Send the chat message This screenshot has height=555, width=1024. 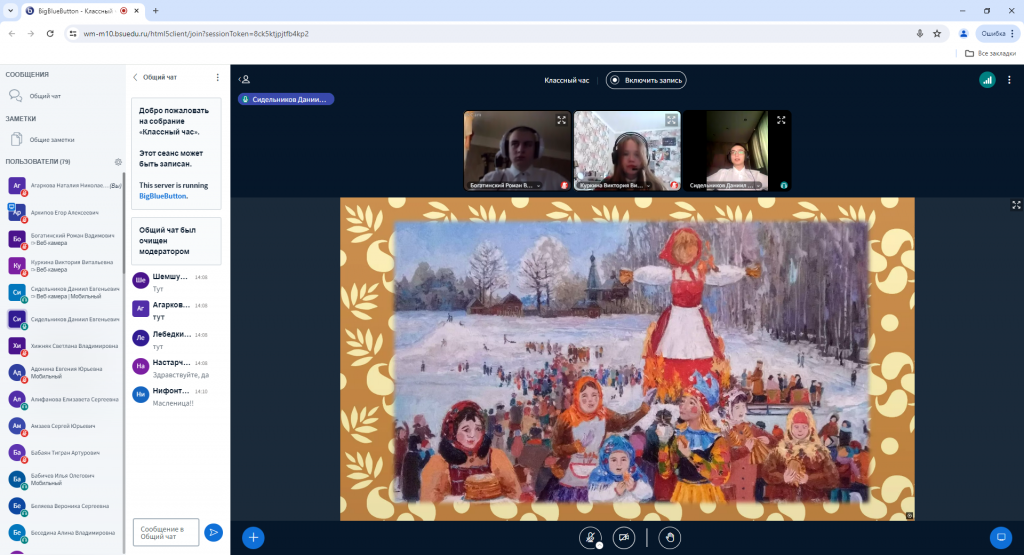pos(213,532)
